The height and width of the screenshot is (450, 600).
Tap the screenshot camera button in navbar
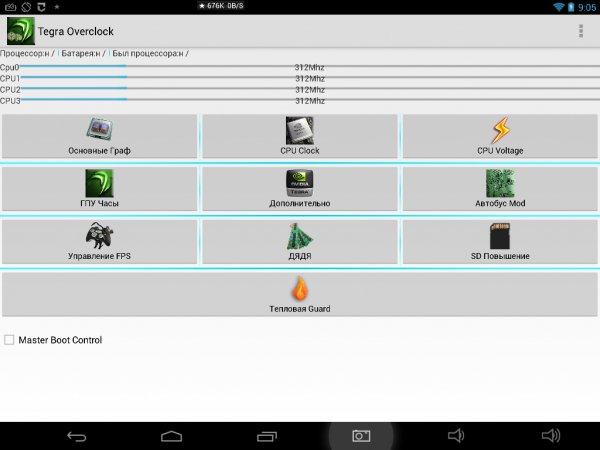361,436
